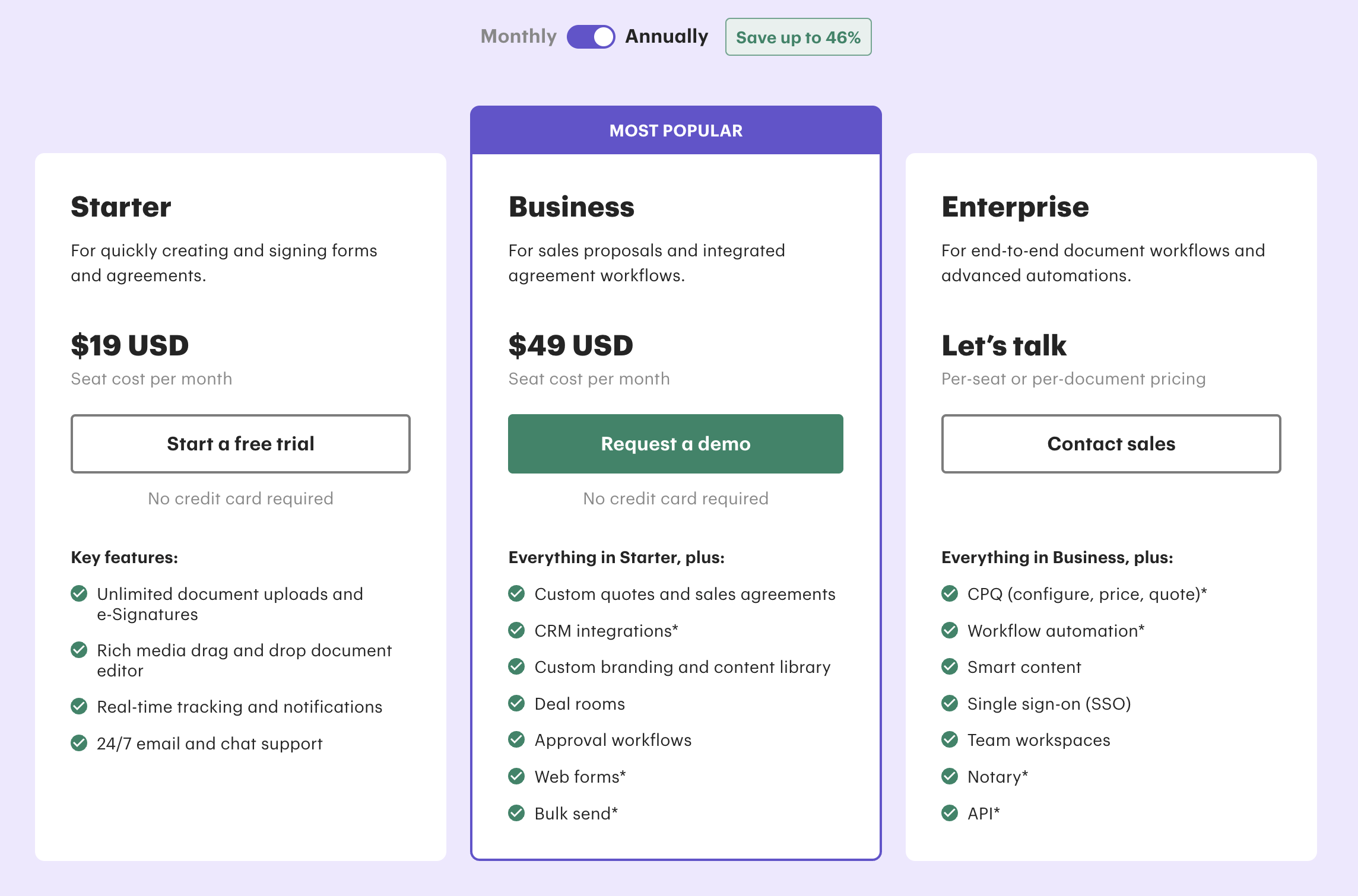The height and width of the screenshot is (896, 1358).
Task: Request a demo of the Business plan
Action: [x=675, y=443]
